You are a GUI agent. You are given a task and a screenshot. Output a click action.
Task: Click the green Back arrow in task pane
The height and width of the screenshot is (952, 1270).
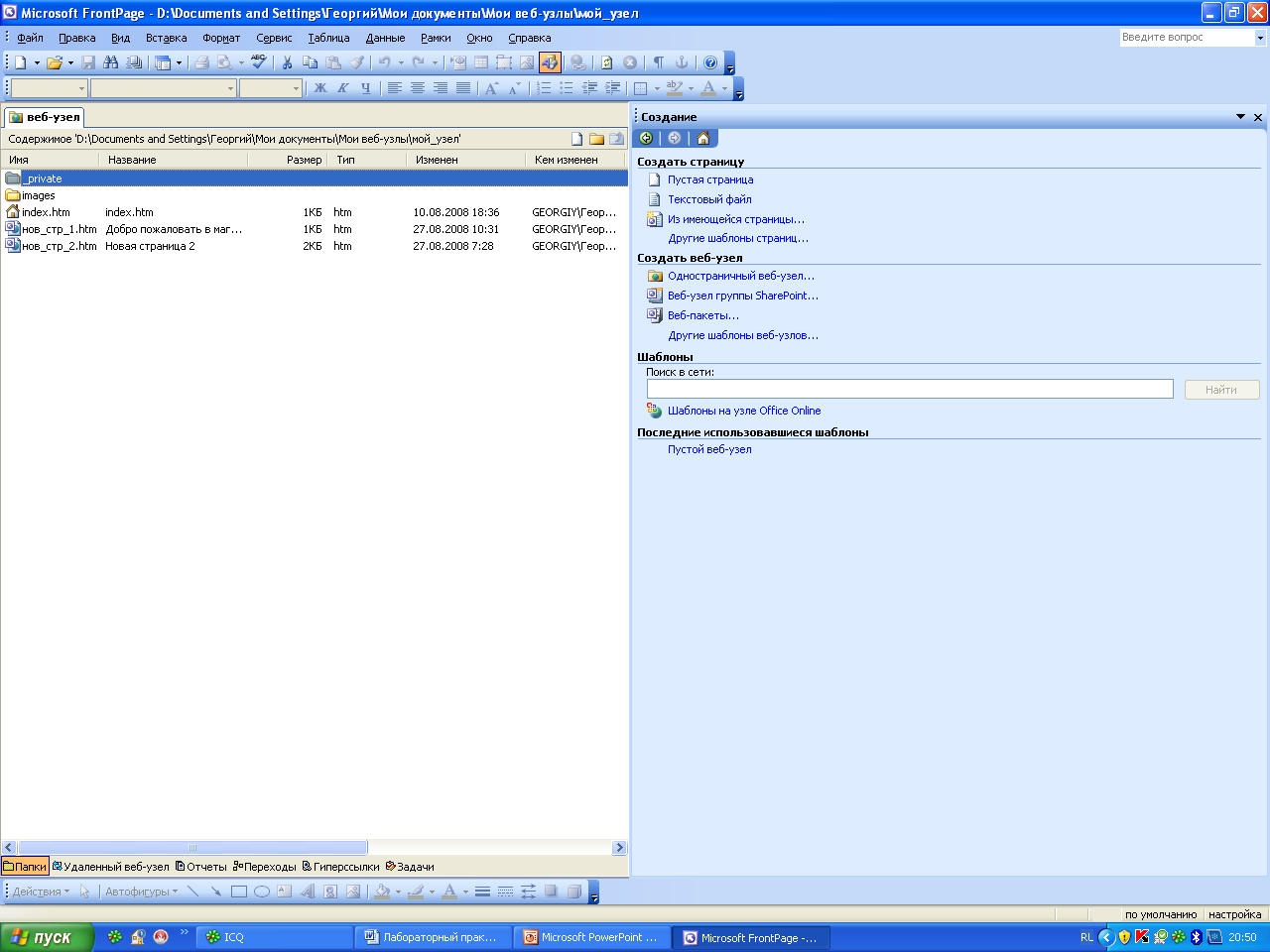pos(646,138)
